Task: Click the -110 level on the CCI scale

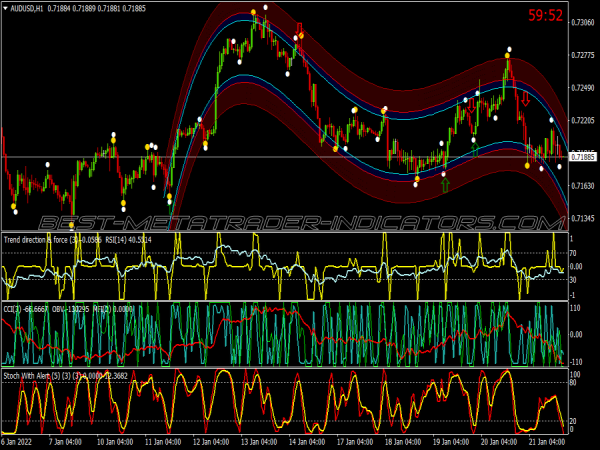Action: pos(575,362)
